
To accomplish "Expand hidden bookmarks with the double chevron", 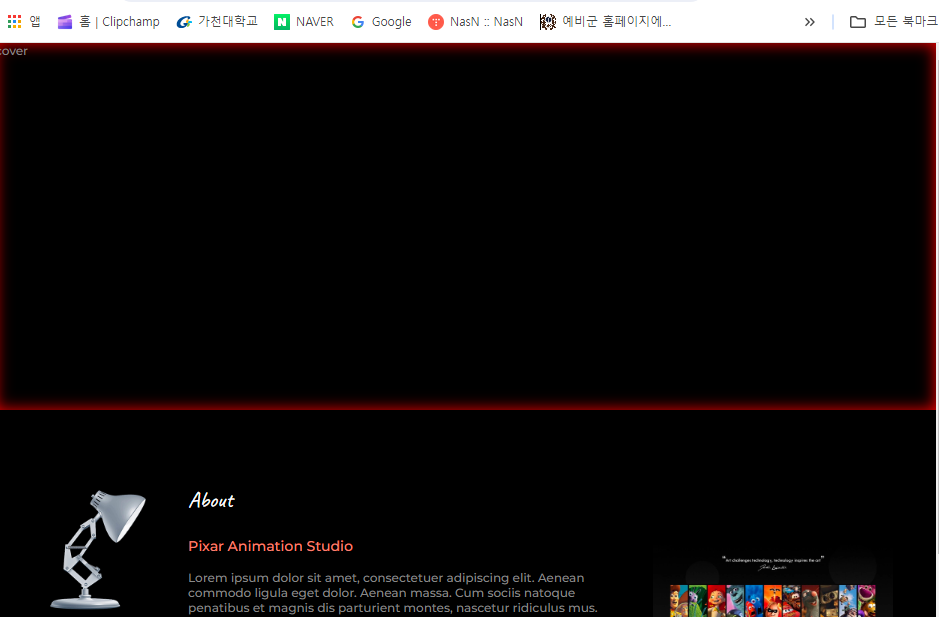I will click(x=810, y=22).
